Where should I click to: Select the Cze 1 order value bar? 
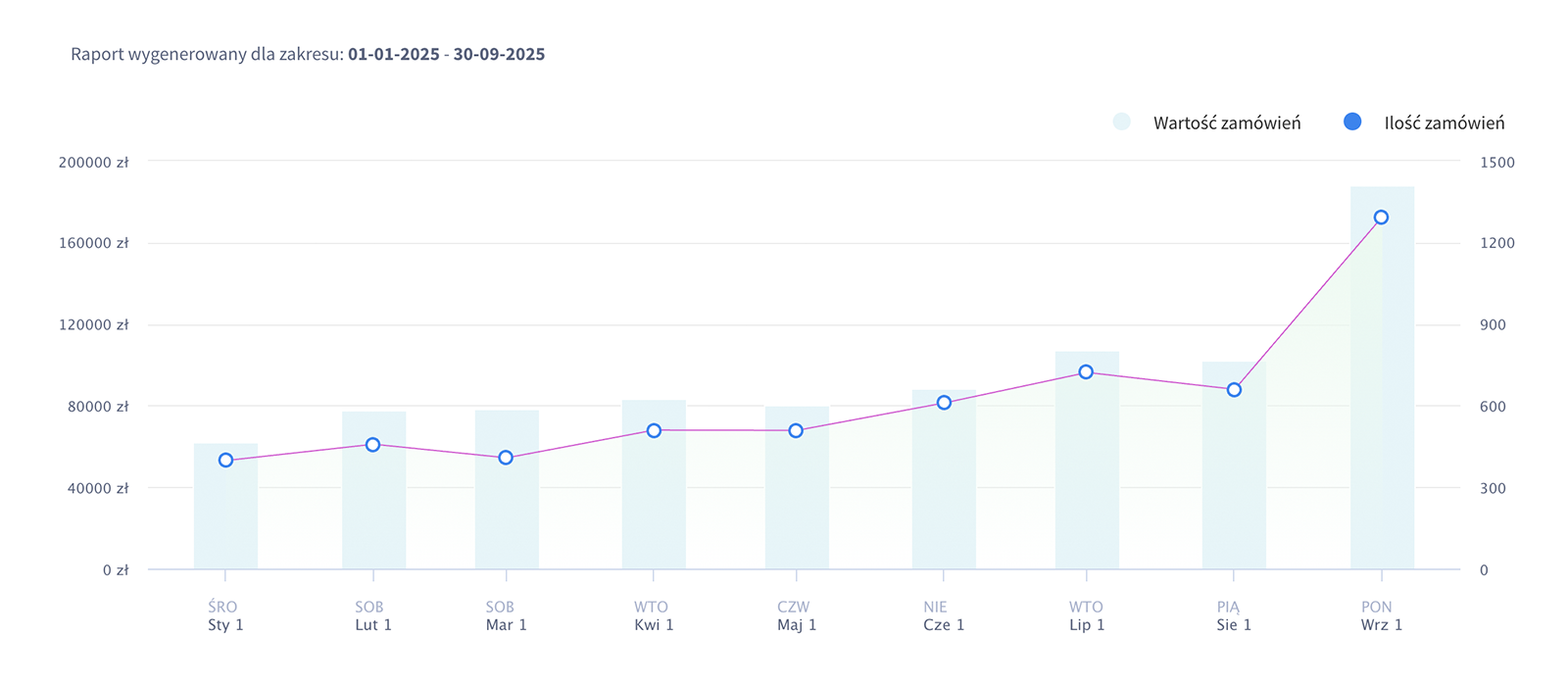pos(944,490)
